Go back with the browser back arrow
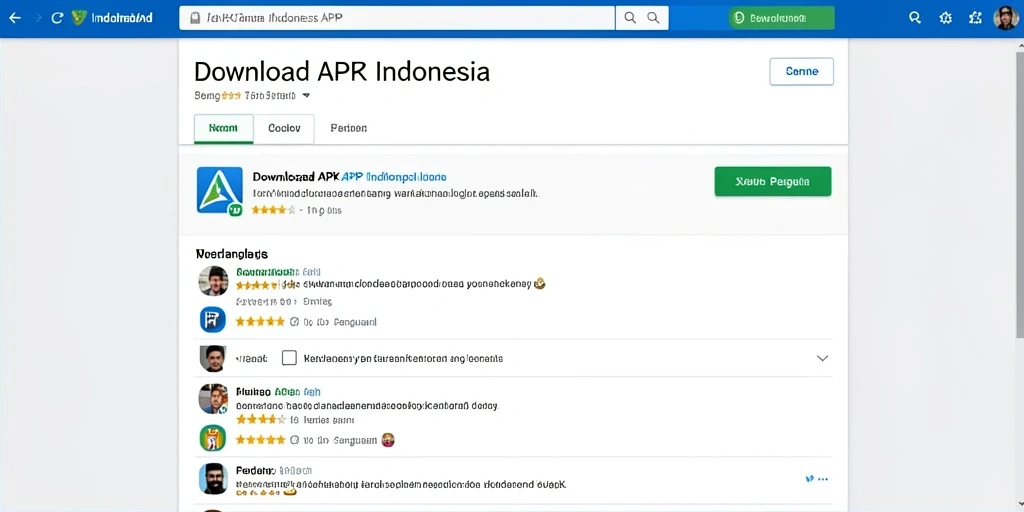This screenshot has height=512, width=1024. pyautogui.click(x=14, y=18)
